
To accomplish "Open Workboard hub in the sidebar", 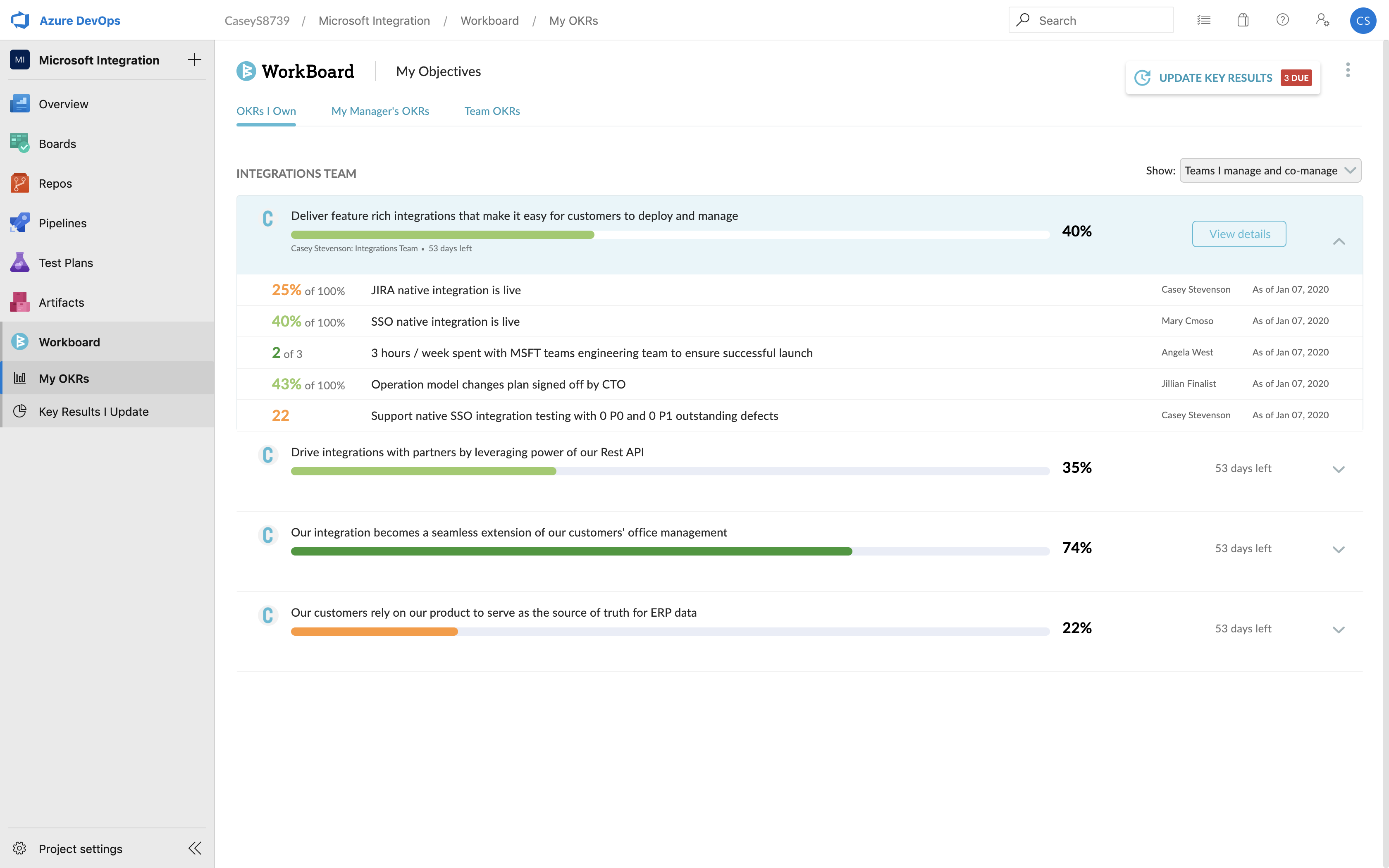I will pyautogui.click(x=107, y=341).
